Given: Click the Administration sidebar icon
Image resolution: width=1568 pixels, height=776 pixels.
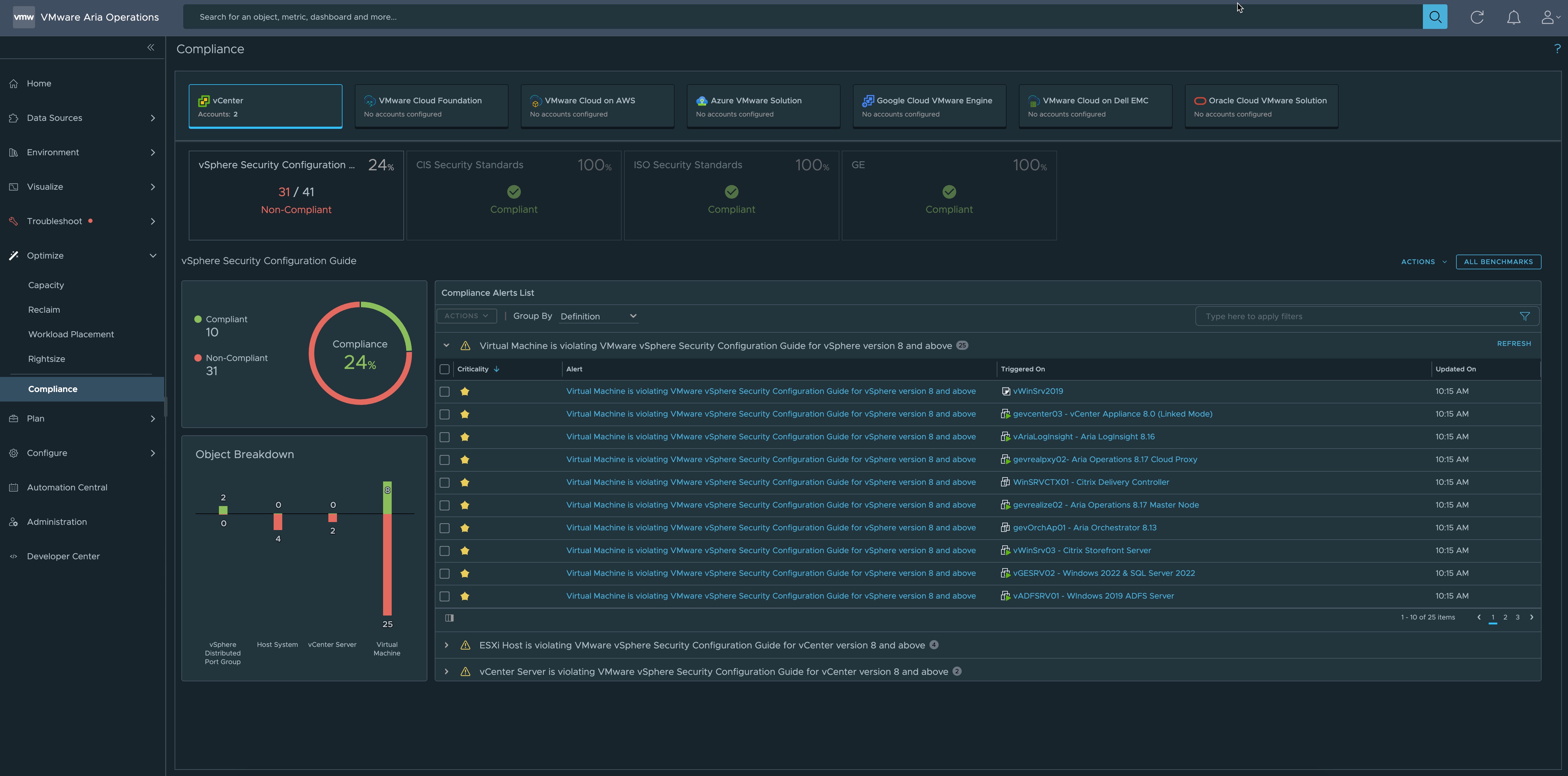Looking at the screenshot, I should click(14, 522).
